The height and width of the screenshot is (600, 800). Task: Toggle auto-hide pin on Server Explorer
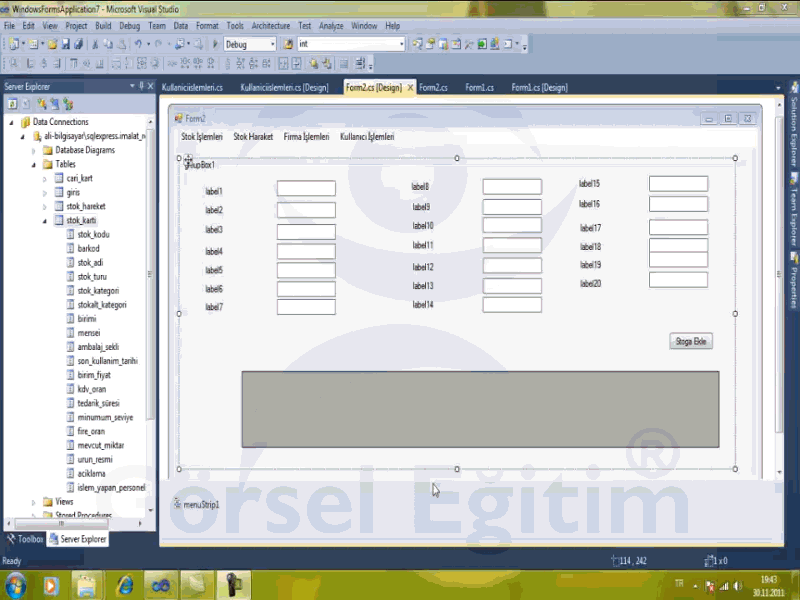click(x=141, y=86)
